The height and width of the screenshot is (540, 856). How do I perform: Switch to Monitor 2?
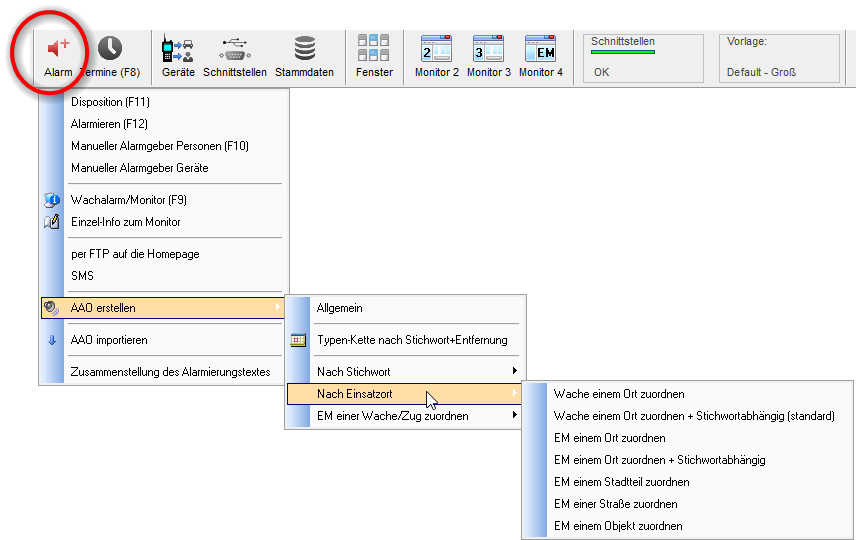[437, 48]
